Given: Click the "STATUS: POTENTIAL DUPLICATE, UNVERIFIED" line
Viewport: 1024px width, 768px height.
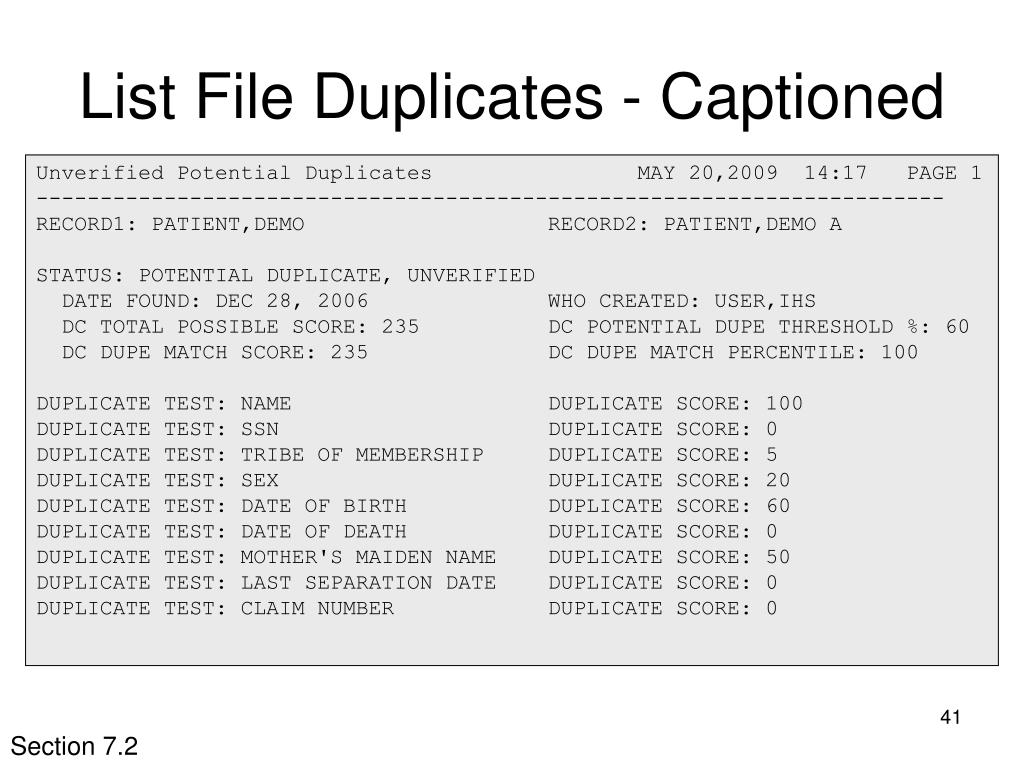Looking at the screenshot, I should point(286,275).
